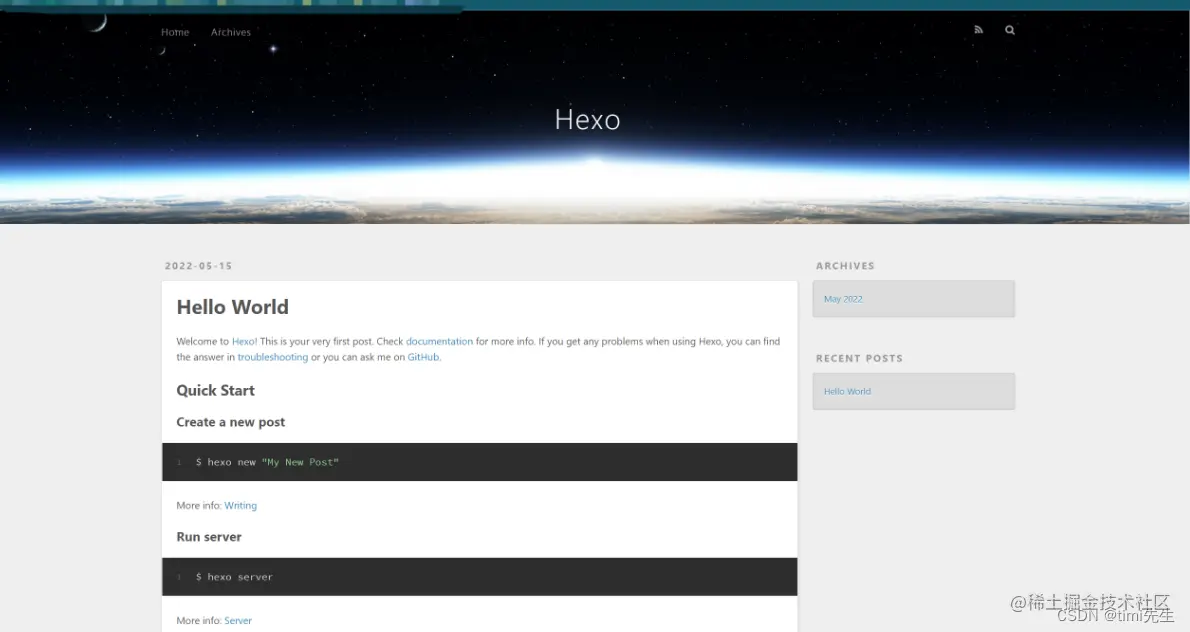Click the Create a new post heading
Image resolution: width=1190 pixels, height=632 pixels.
(x=231, y=422)
